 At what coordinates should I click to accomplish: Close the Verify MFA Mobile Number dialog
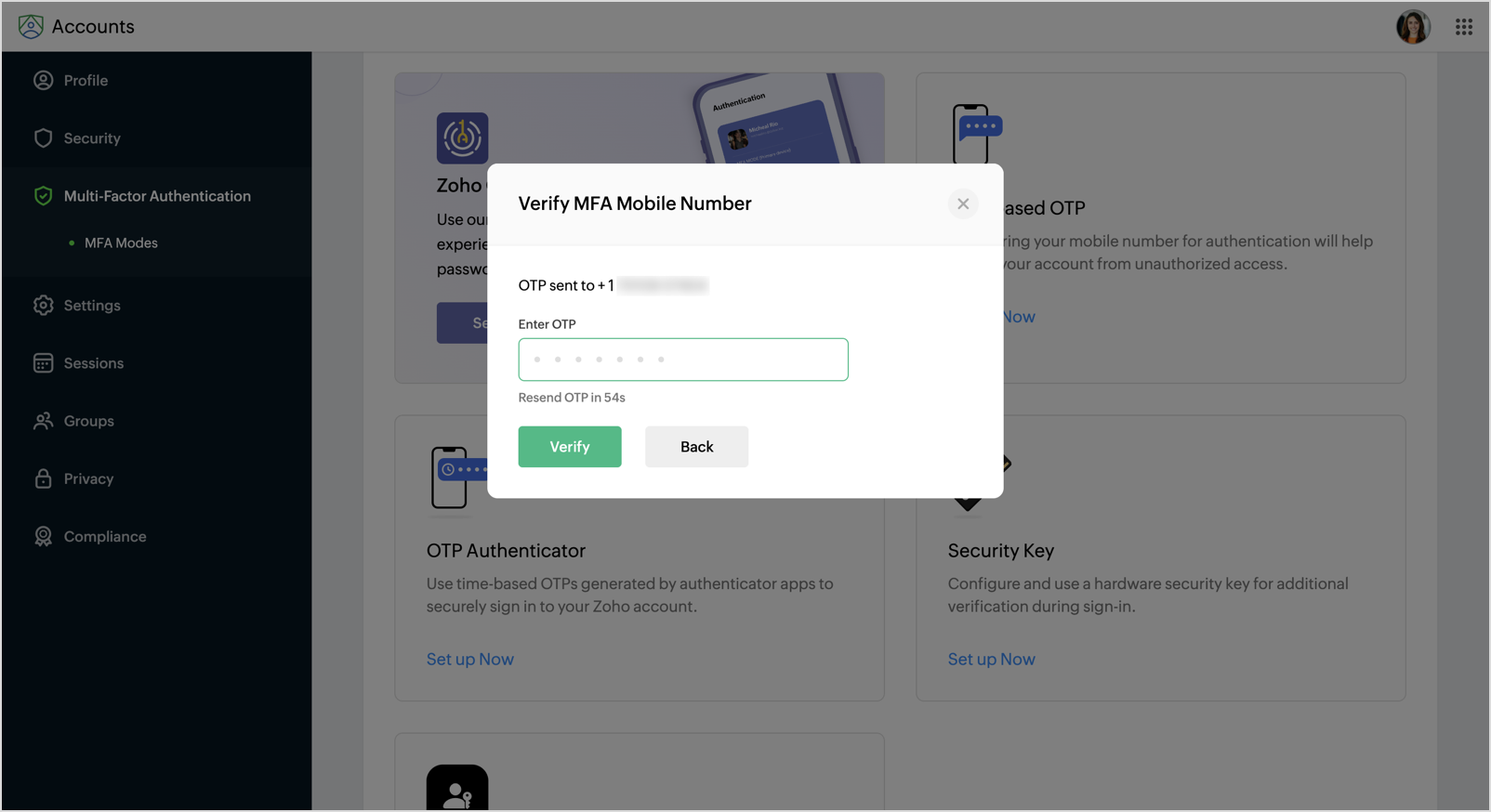[x=963, y=203]
